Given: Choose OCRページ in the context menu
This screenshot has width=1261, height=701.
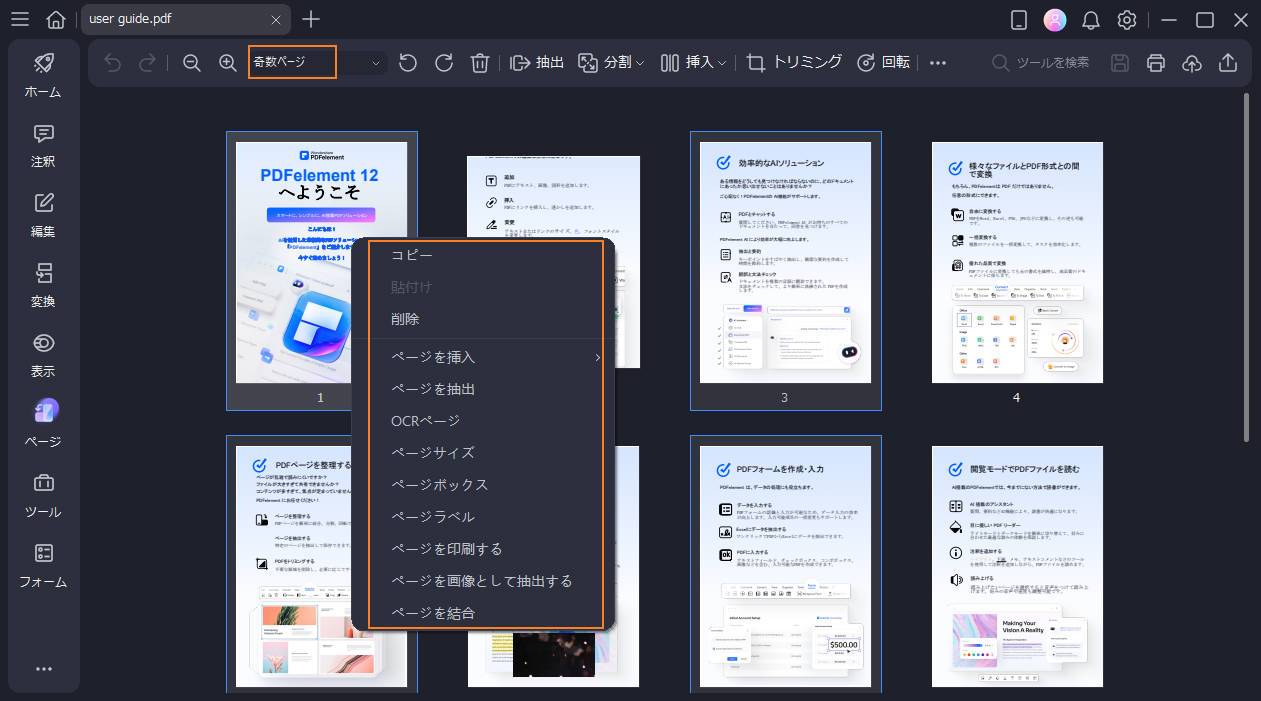Looking at the screenshot, I should (425, 420).
